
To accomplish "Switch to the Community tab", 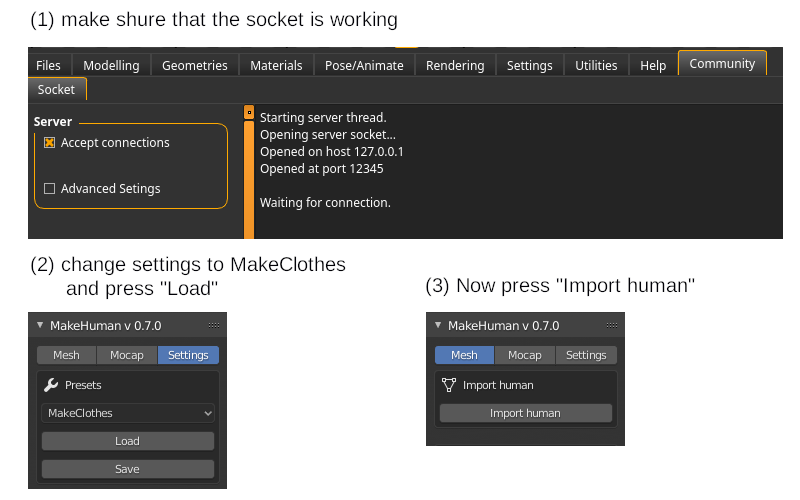I will click(722, 64).
